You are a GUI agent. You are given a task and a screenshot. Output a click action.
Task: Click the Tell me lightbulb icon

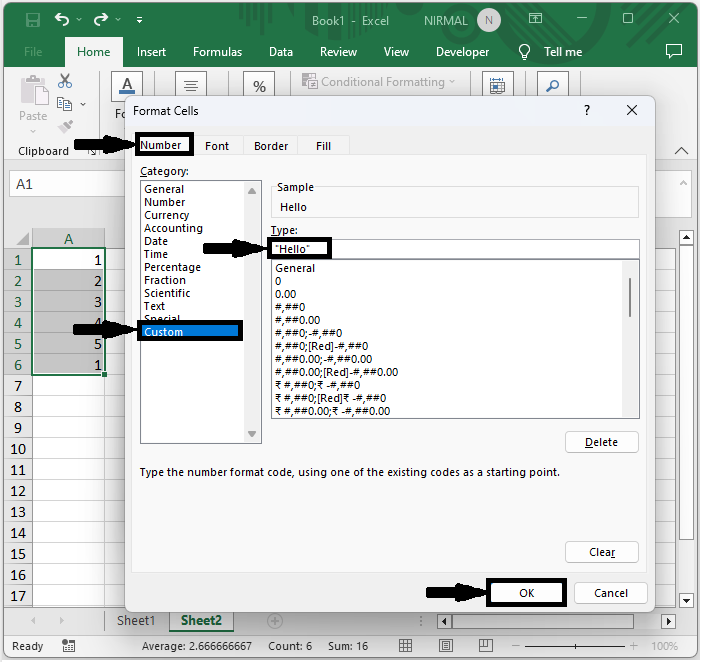point(524,52)
